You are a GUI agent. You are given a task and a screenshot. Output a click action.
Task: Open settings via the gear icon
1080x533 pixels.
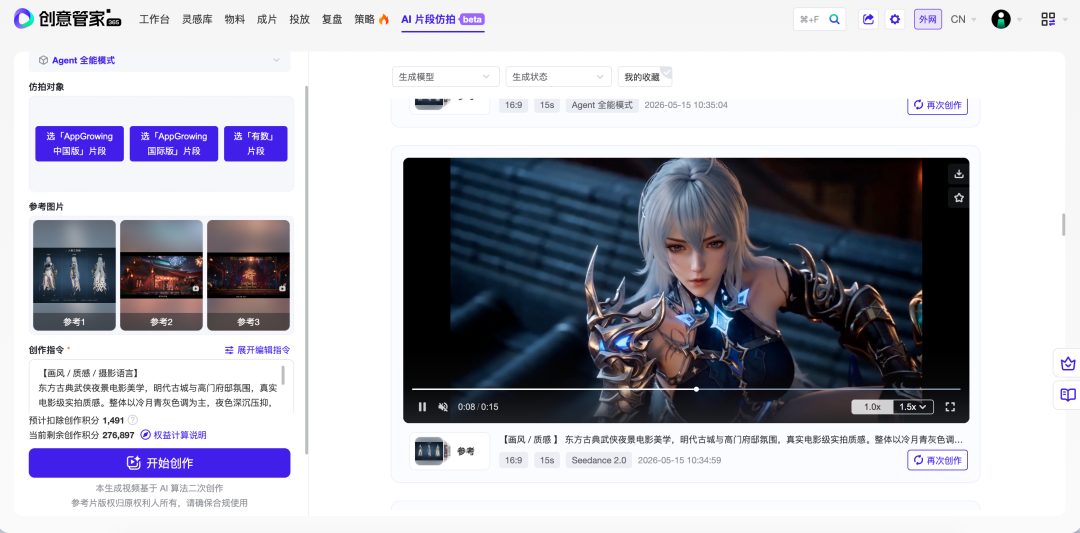(x=895, y=19)
